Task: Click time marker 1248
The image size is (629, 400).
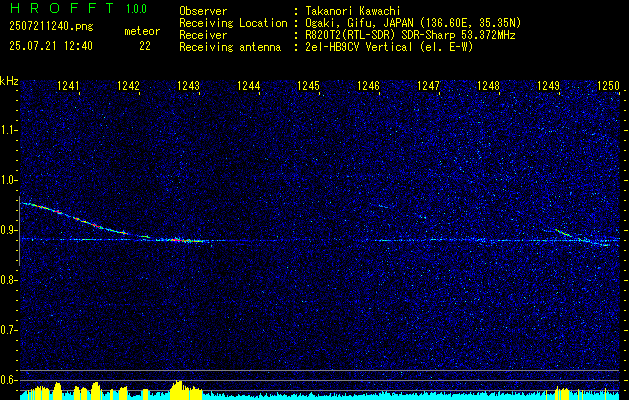Action: pyautogui.click(x=488, y=85)
